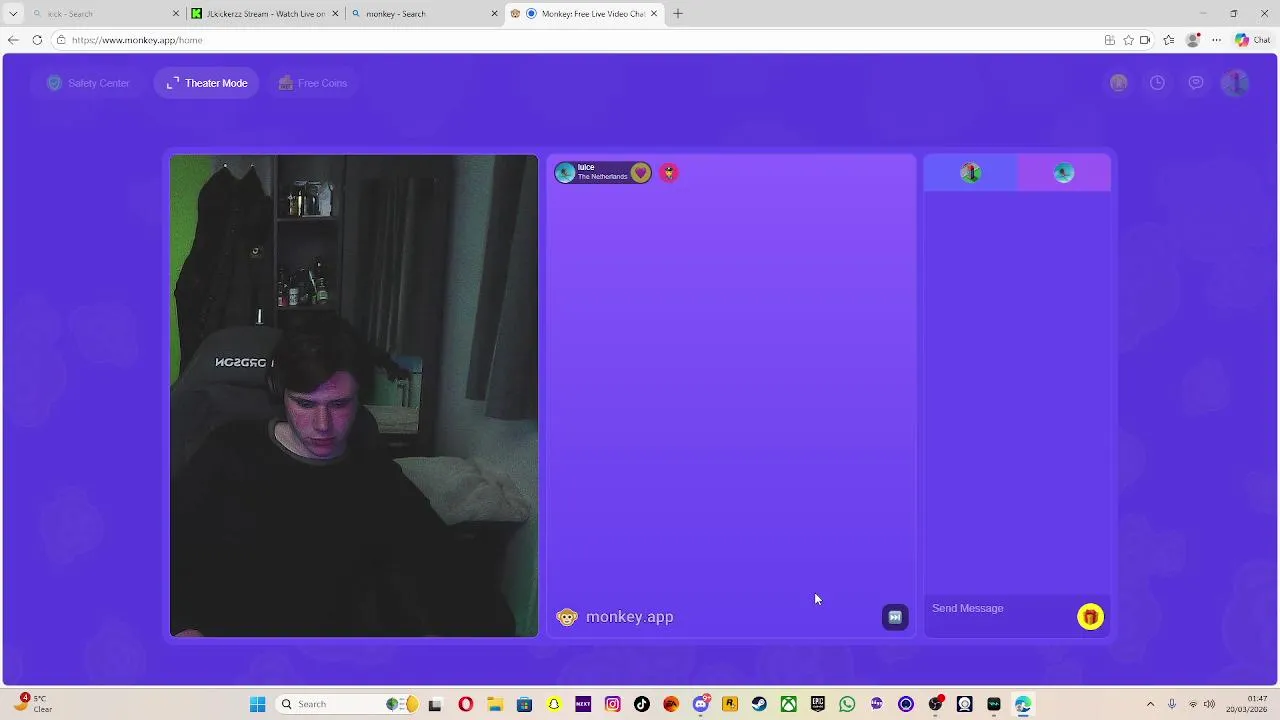
Task: Open the browser profile menu
Action: click(x=1192, y=40)
